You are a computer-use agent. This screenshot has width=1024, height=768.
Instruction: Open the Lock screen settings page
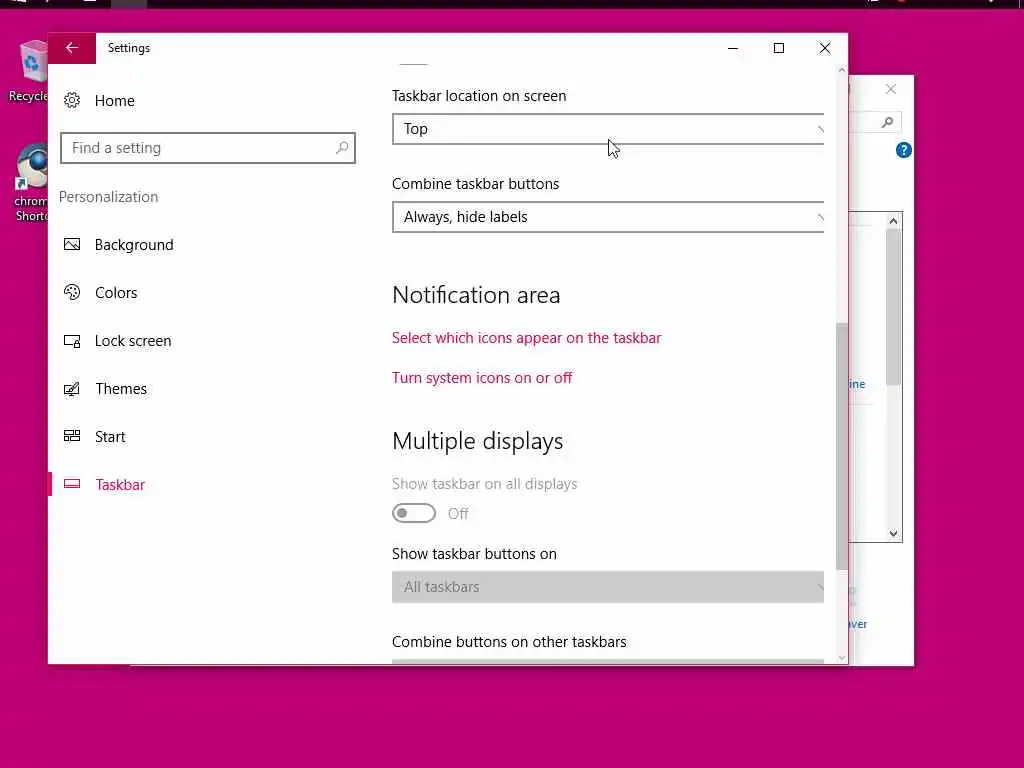(x=133, y=341)
